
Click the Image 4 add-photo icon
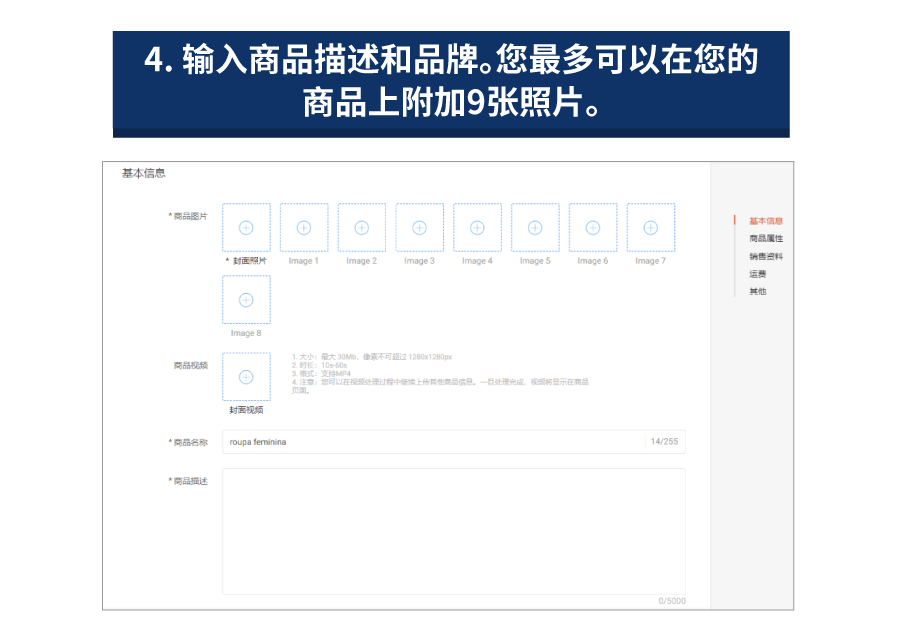pos(477,227)
